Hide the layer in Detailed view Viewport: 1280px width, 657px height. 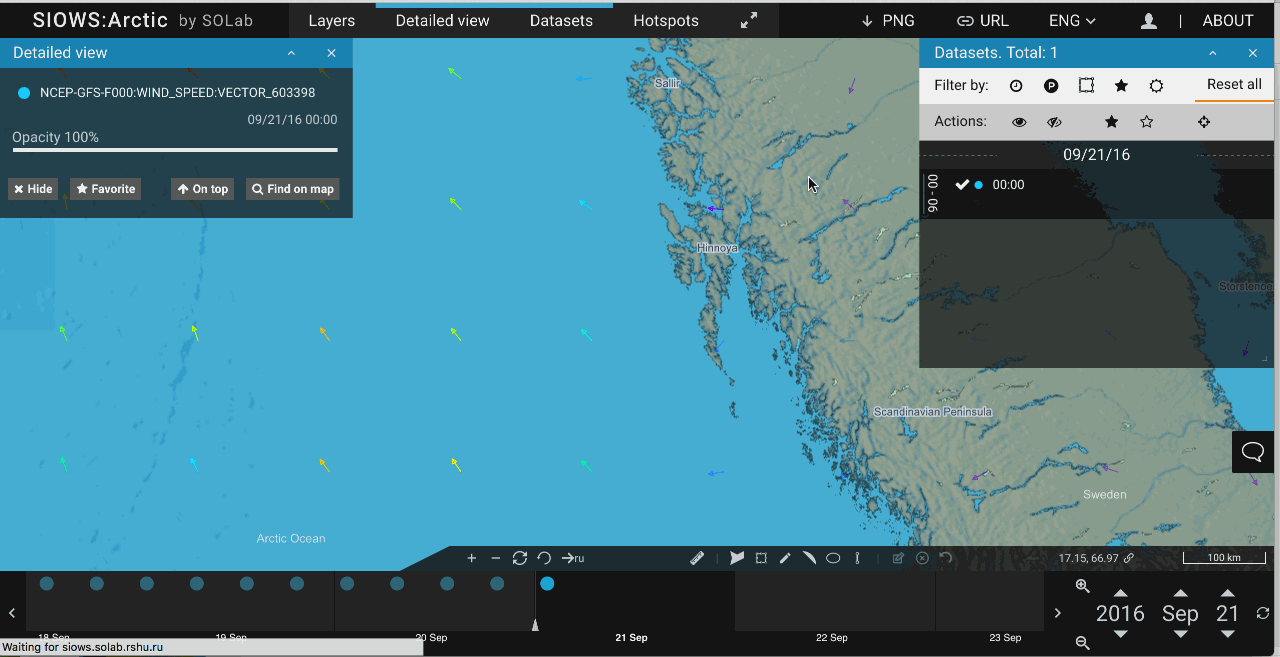coord(33,189)
